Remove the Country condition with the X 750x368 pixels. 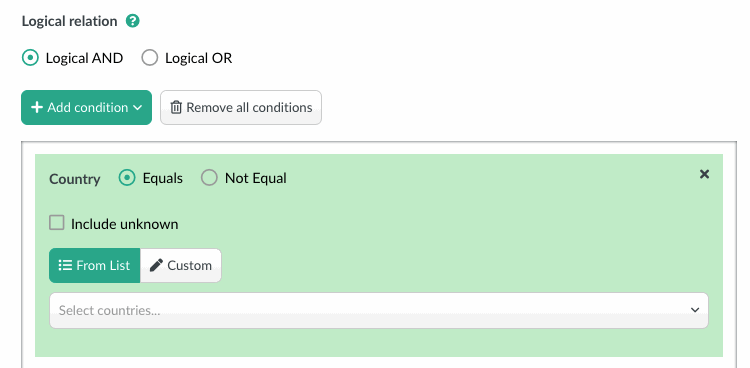[704, 174]
